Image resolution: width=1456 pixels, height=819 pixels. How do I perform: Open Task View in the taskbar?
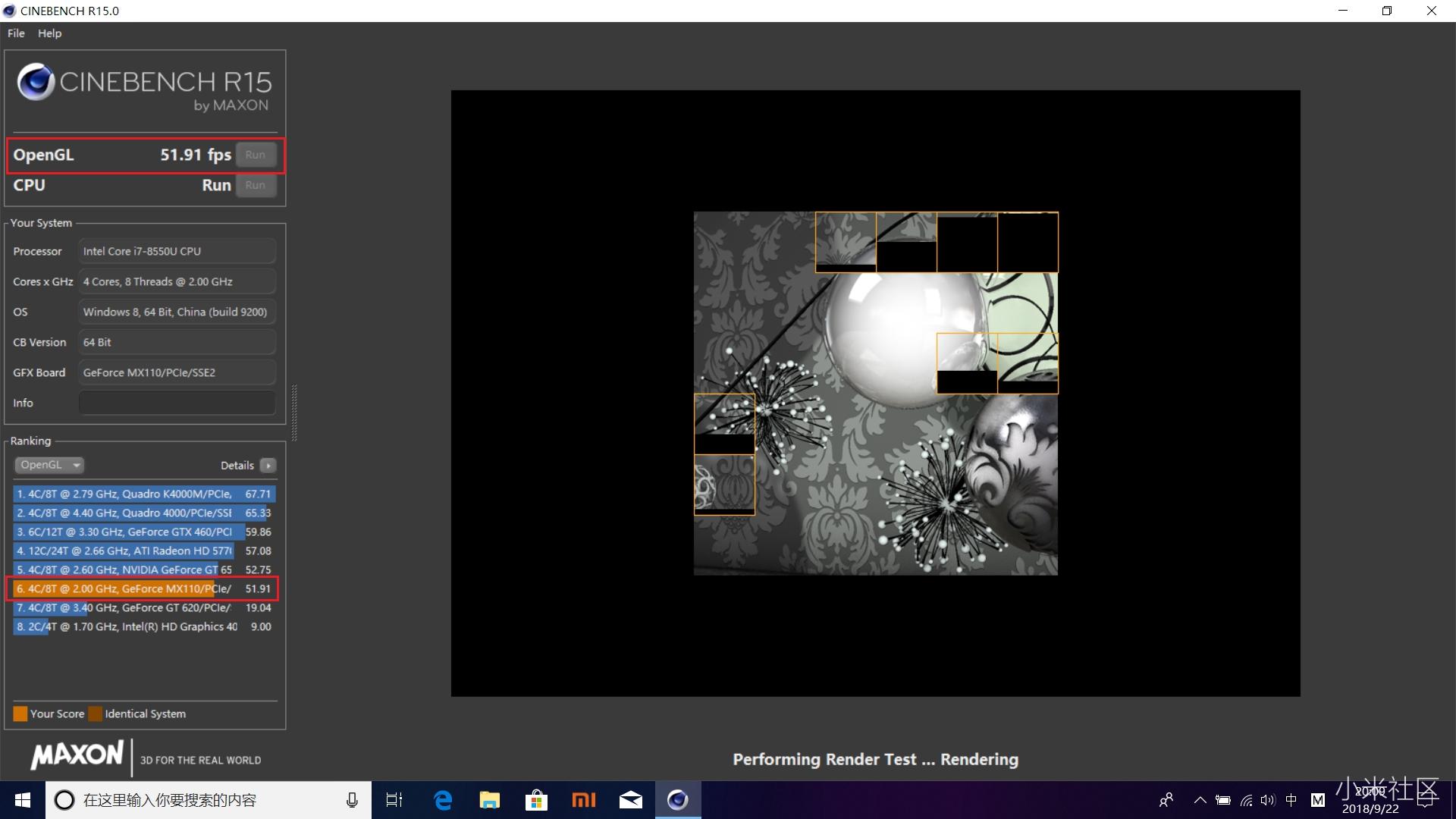point(394,800)
